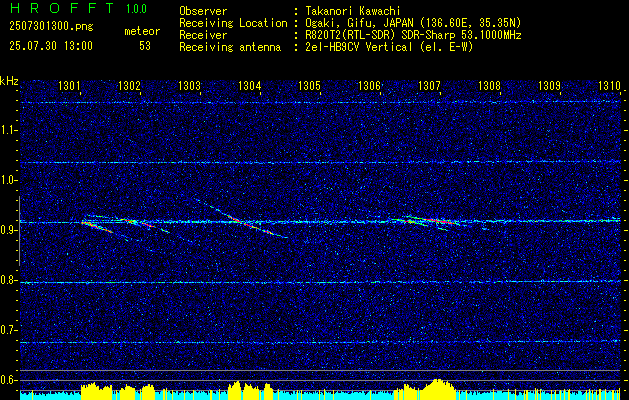Image resolution: width=629 pixels, height=400 pixels.
Task: Click the 1302 time marker
Action: point(129,85)
